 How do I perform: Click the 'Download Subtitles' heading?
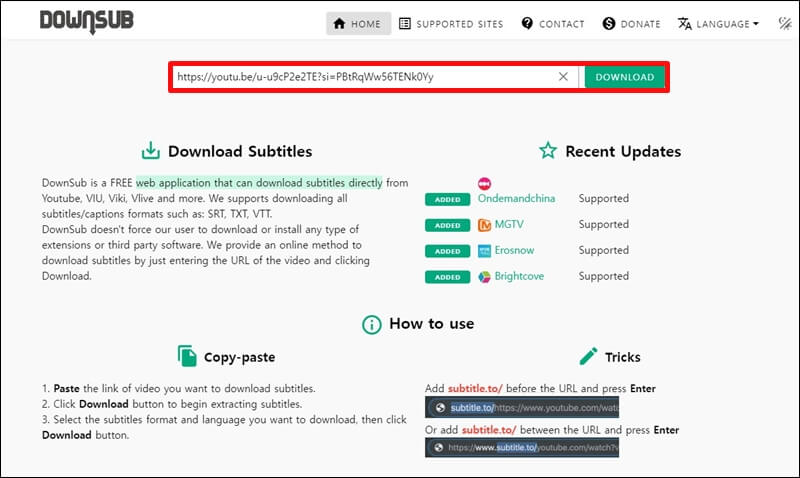pyautogui.click(x=240, y=152)
